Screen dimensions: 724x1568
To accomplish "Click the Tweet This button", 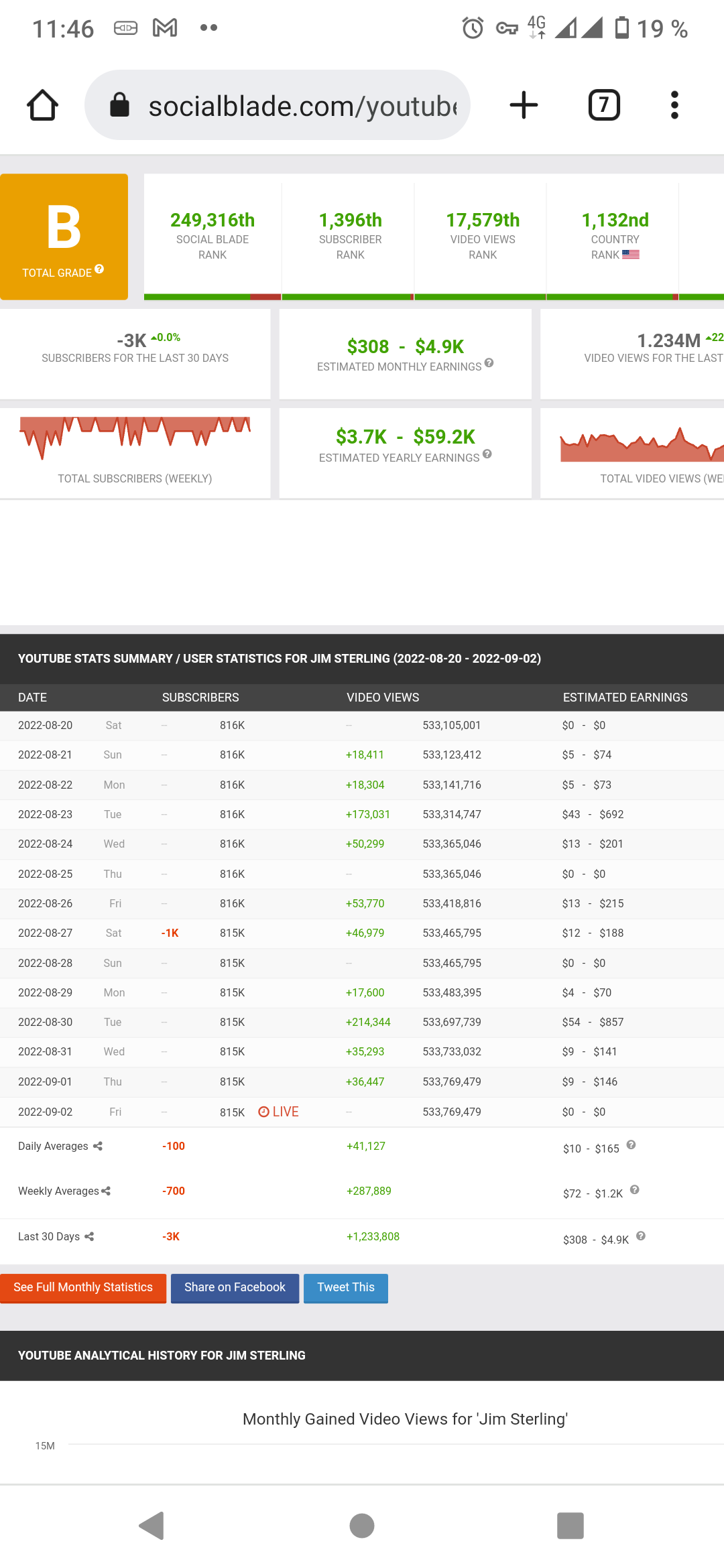I will (346, 1288).
